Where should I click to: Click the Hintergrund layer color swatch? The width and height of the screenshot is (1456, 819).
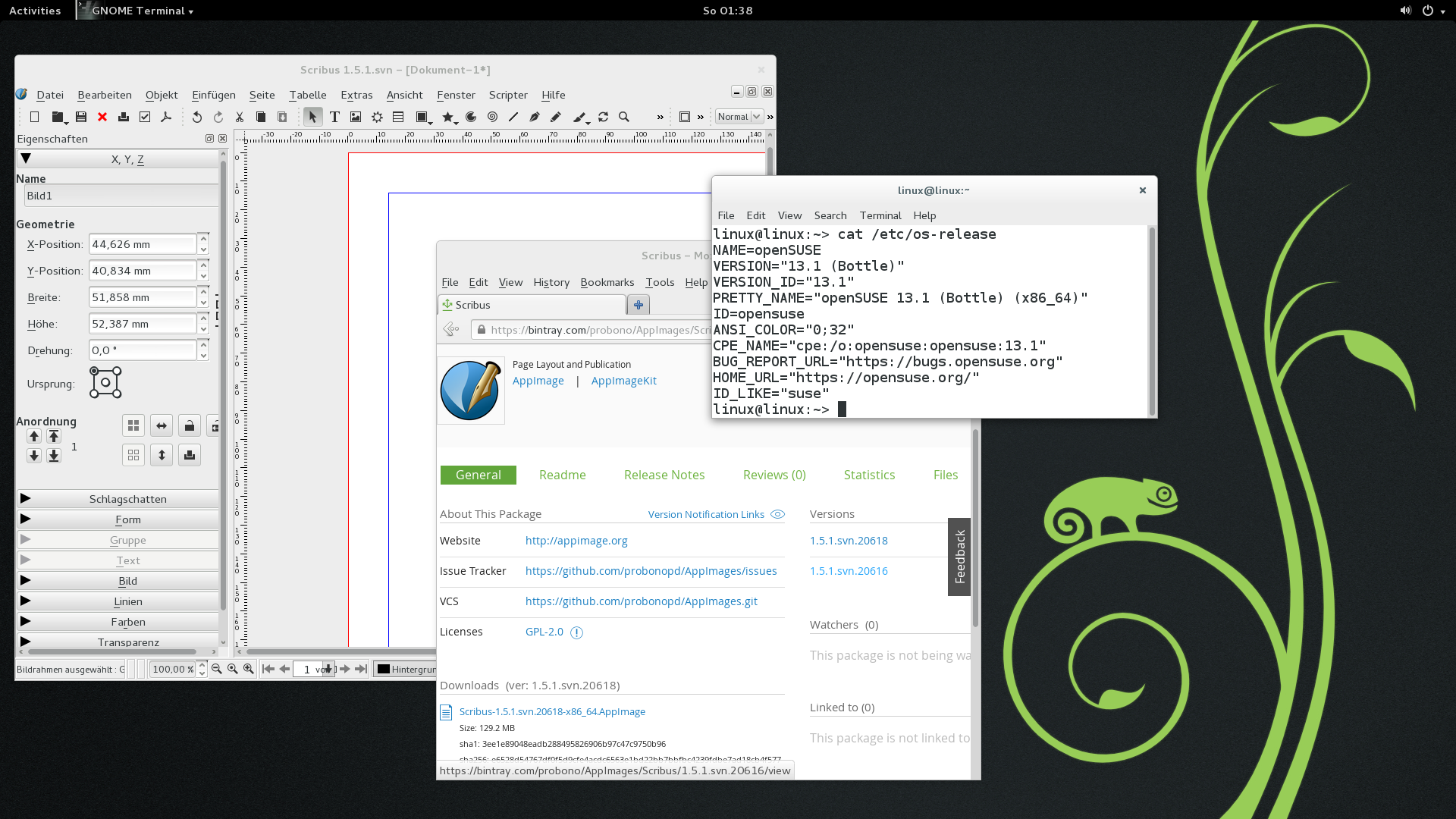coord(384,669)
